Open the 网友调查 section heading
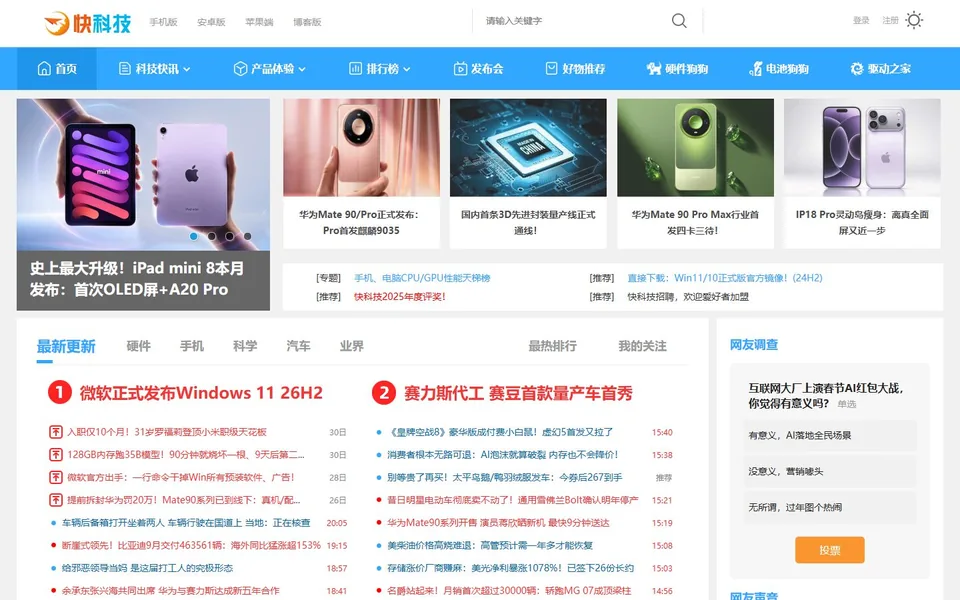960x600 pixels. pyautogui.click(x=754, y=345)
